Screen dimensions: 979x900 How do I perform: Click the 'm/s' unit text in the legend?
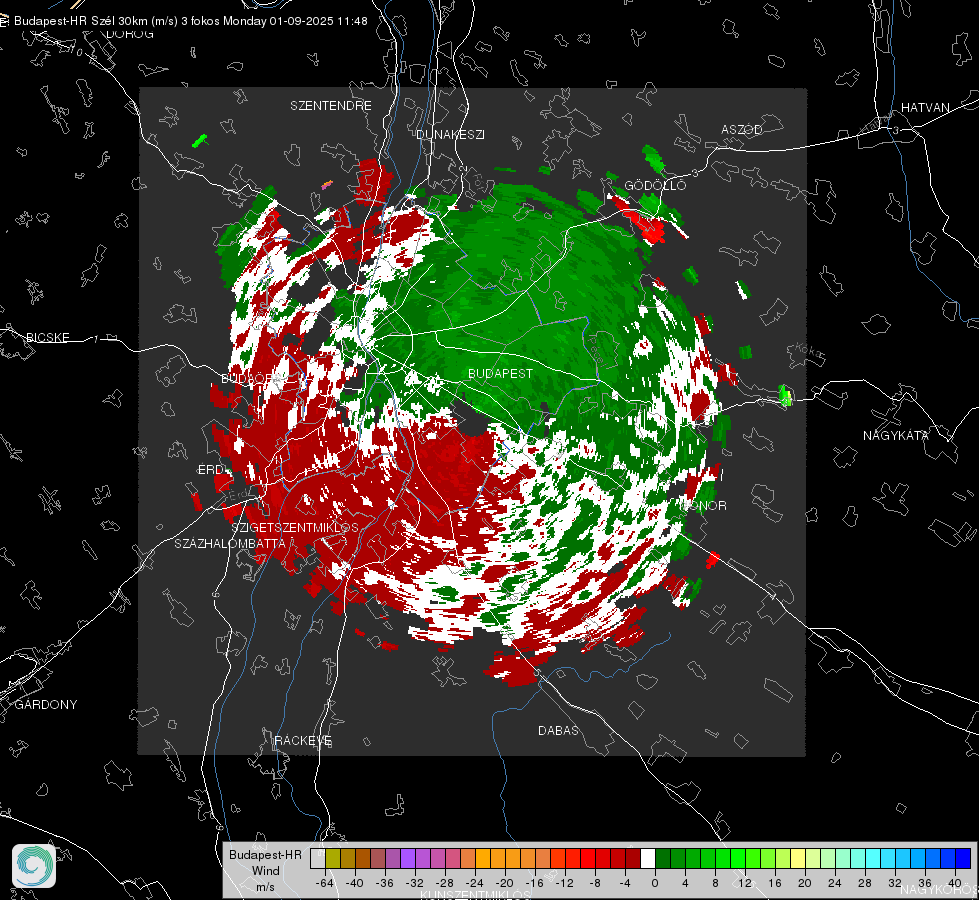pyautogui.click(x=265, y=887)
